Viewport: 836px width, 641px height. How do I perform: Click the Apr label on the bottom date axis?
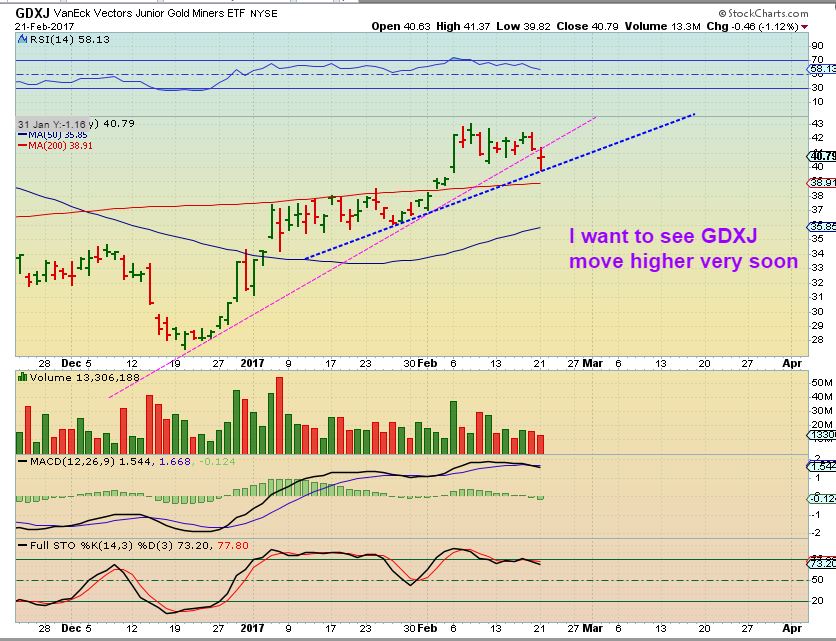(792, 628)
